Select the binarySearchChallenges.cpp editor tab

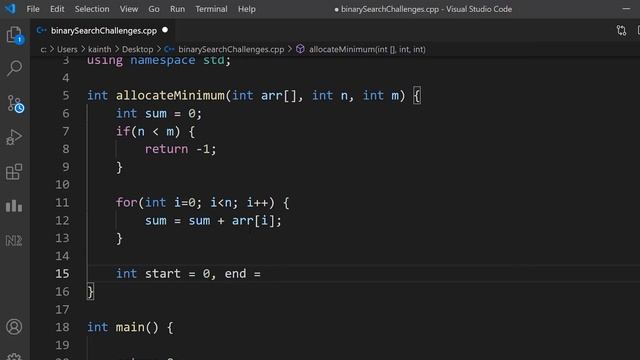click(102, 30)
